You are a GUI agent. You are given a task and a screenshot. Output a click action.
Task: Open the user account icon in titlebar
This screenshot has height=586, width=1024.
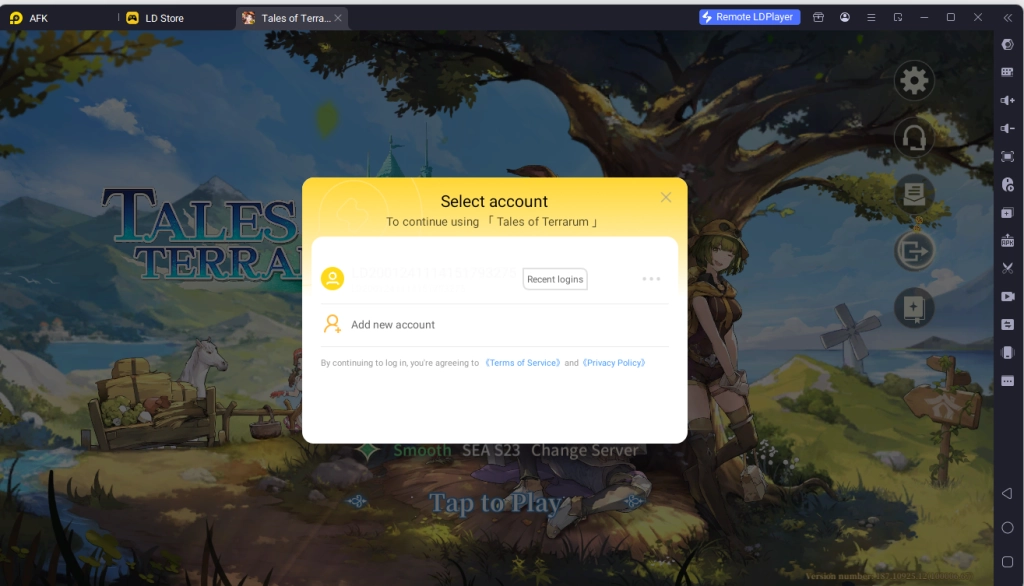point(845,17)
